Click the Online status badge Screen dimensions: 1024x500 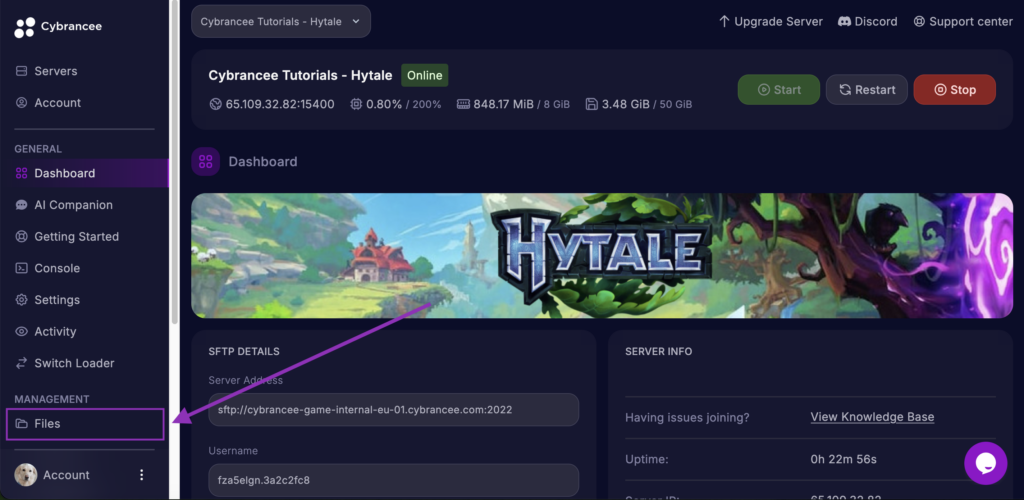click(424, 75)
